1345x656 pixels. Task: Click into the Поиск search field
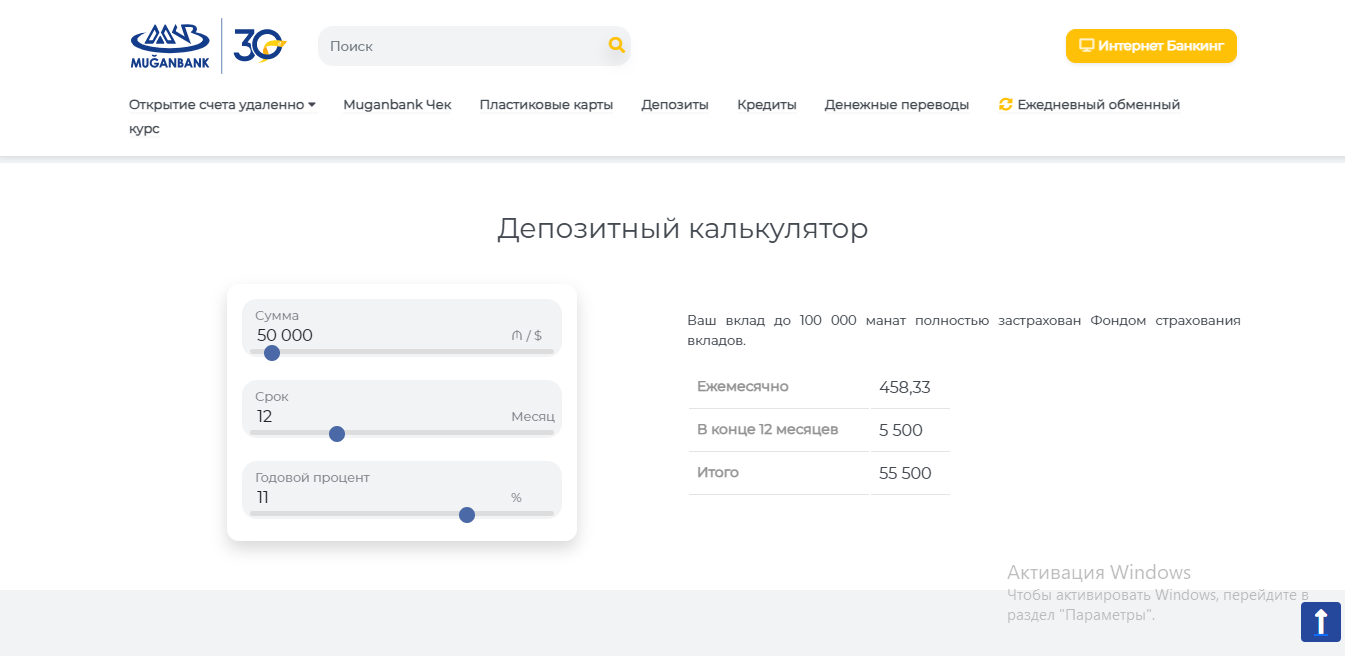[460, 46]
